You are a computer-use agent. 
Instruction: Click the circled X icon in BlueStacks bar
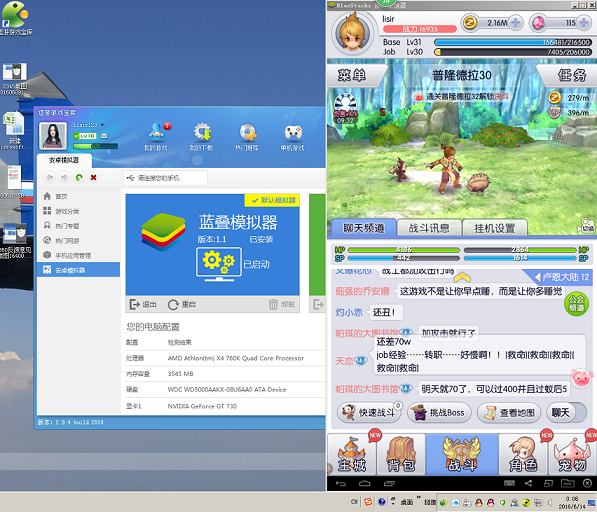click(x=587, y=483)
